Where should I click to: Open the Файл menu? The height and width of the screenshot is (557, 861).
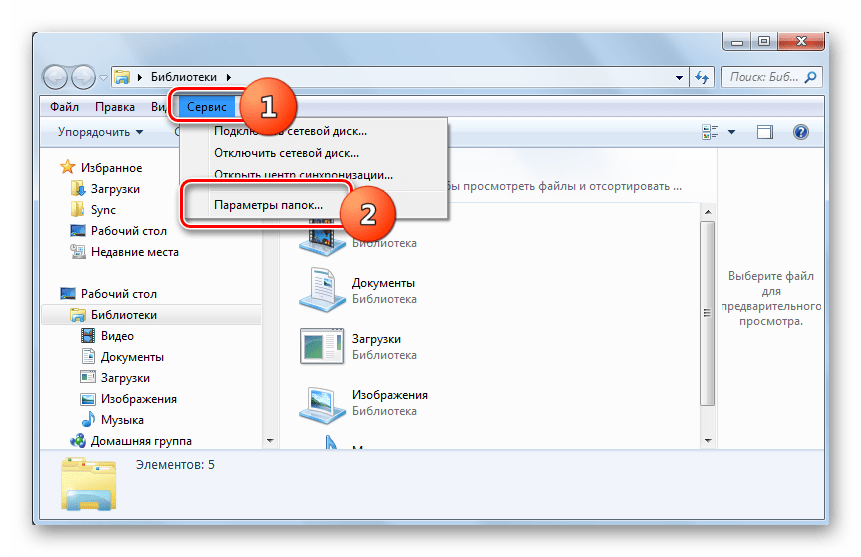pyautogui.click(x=64, y=107)
